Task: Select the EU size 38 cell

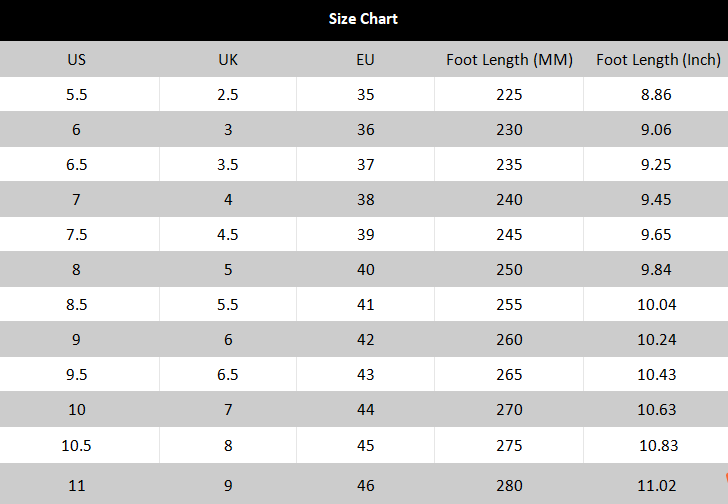Action: coord(365,200)
